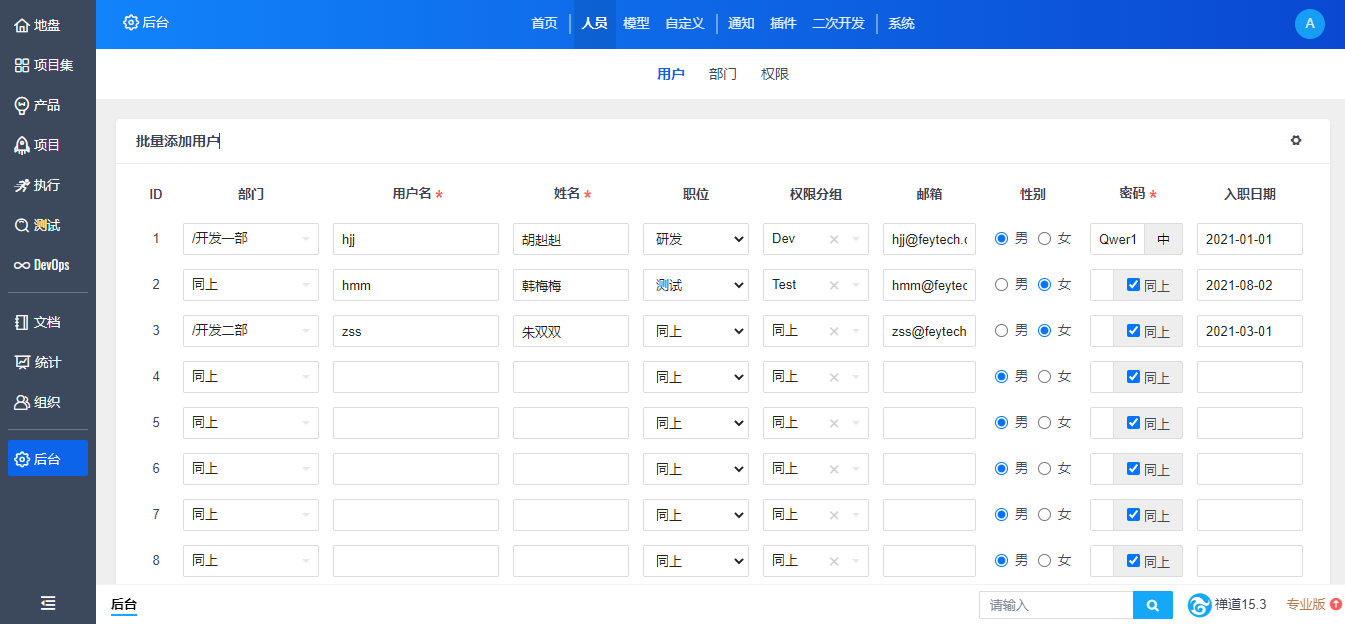
Task: Click the 禅道 logo icon in footer
Action: [x=1199, y=605]
